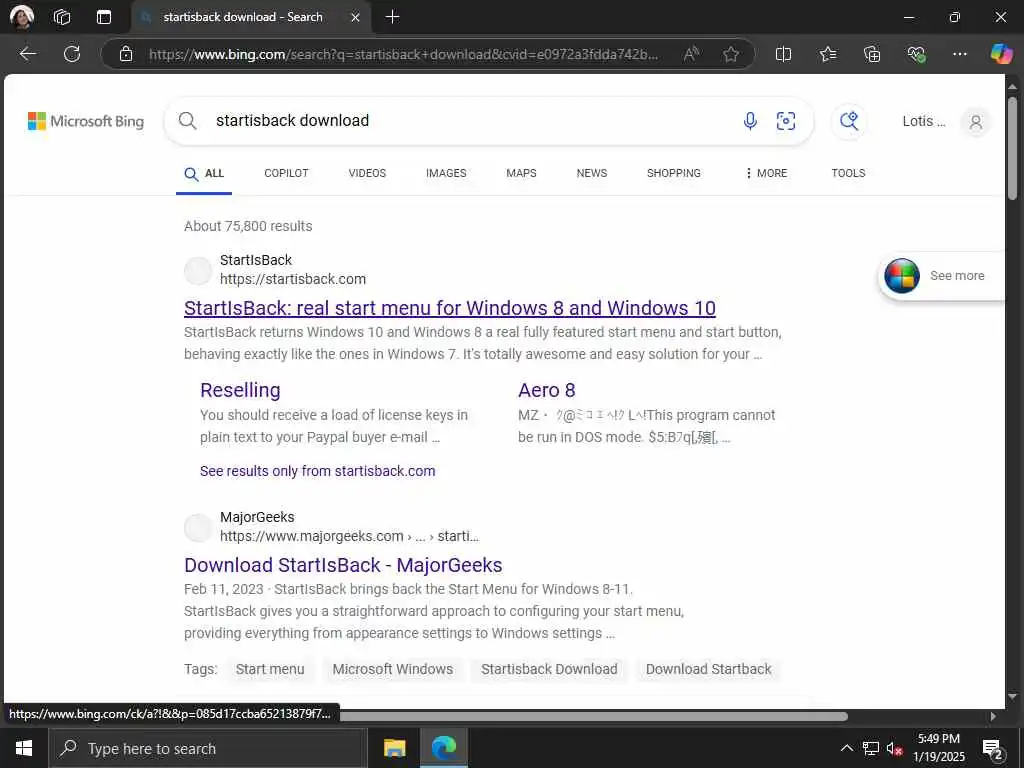The height and width of the screenshot is (768, 1024).
Task: Open the Windows Start button
Action: [24, 748]
